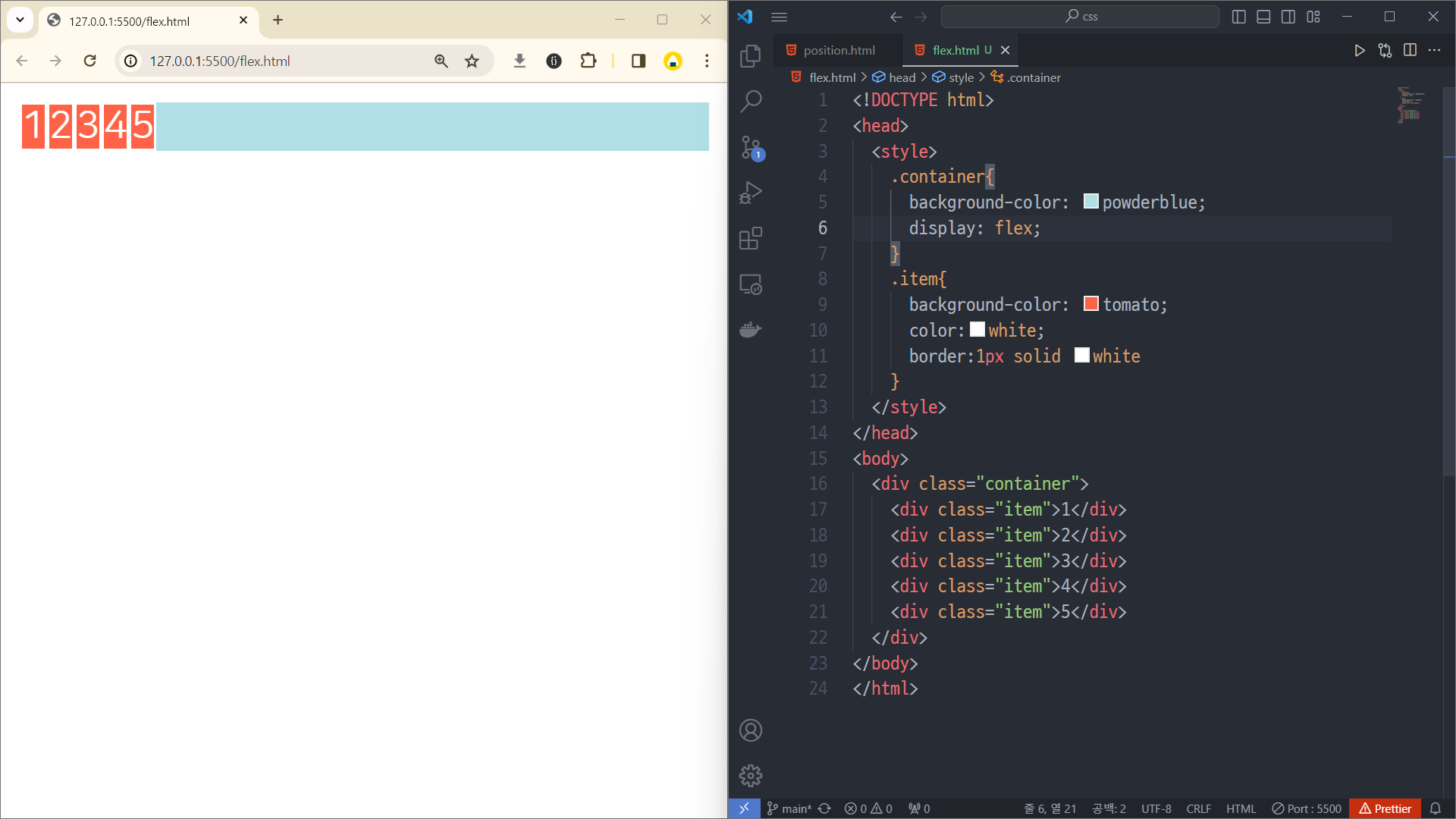The width and height of the screenshot is (1456, 819).
Task: Open the VS Code hamburger menu
Action: 779,17
